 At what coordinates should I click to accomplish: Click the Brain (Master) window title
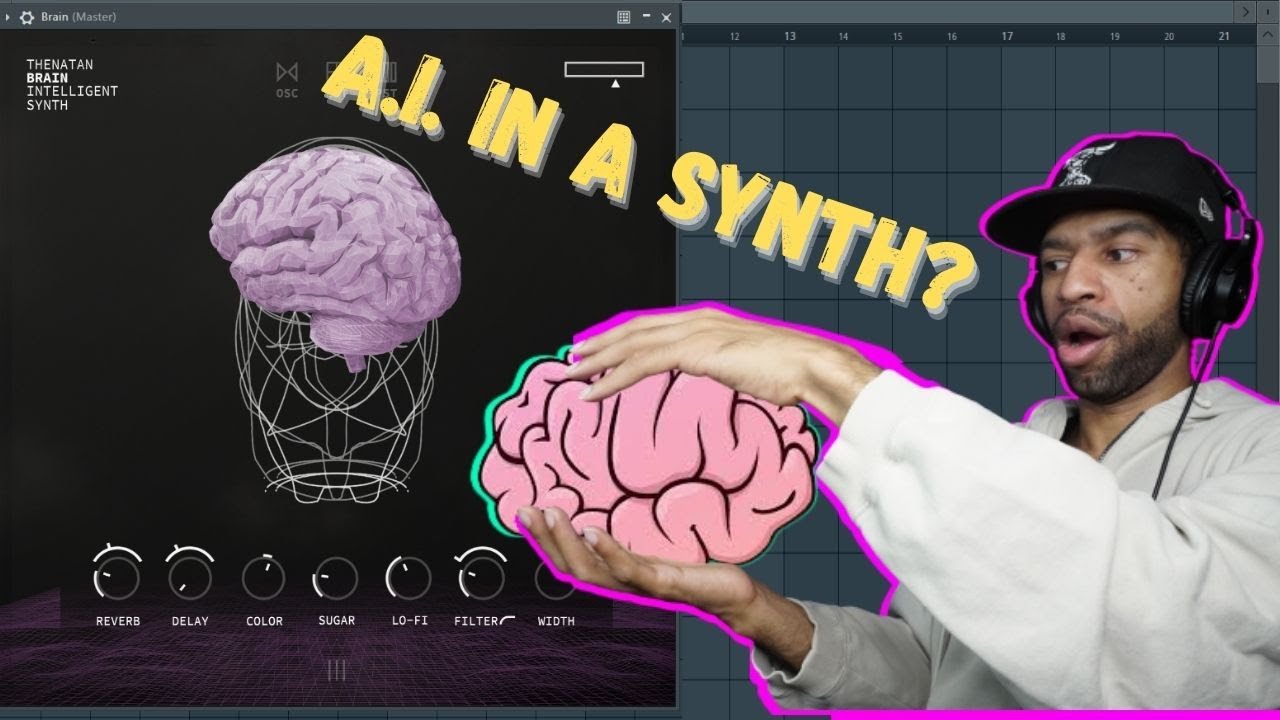[78, 17]
